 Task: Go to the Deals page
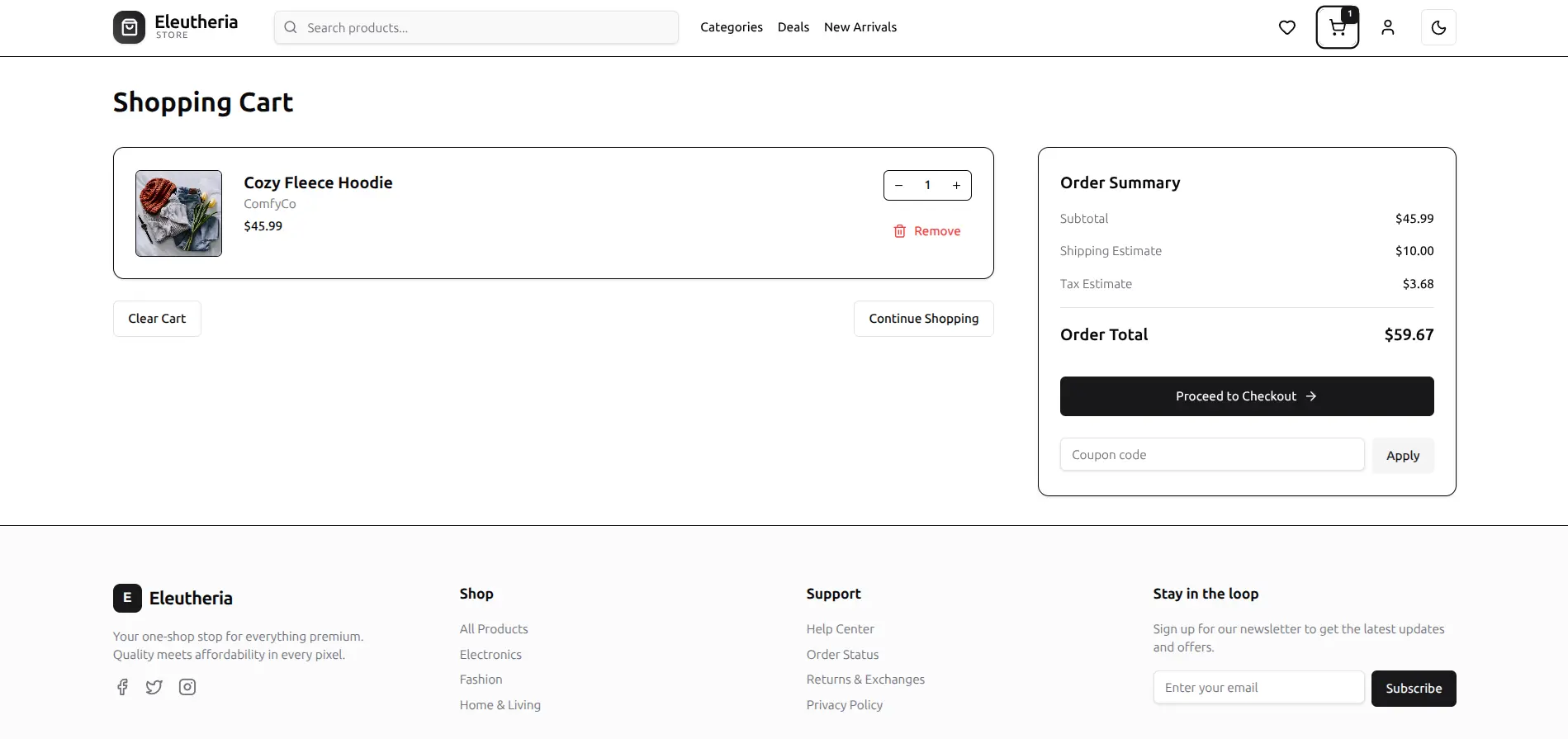pos(793,27)
